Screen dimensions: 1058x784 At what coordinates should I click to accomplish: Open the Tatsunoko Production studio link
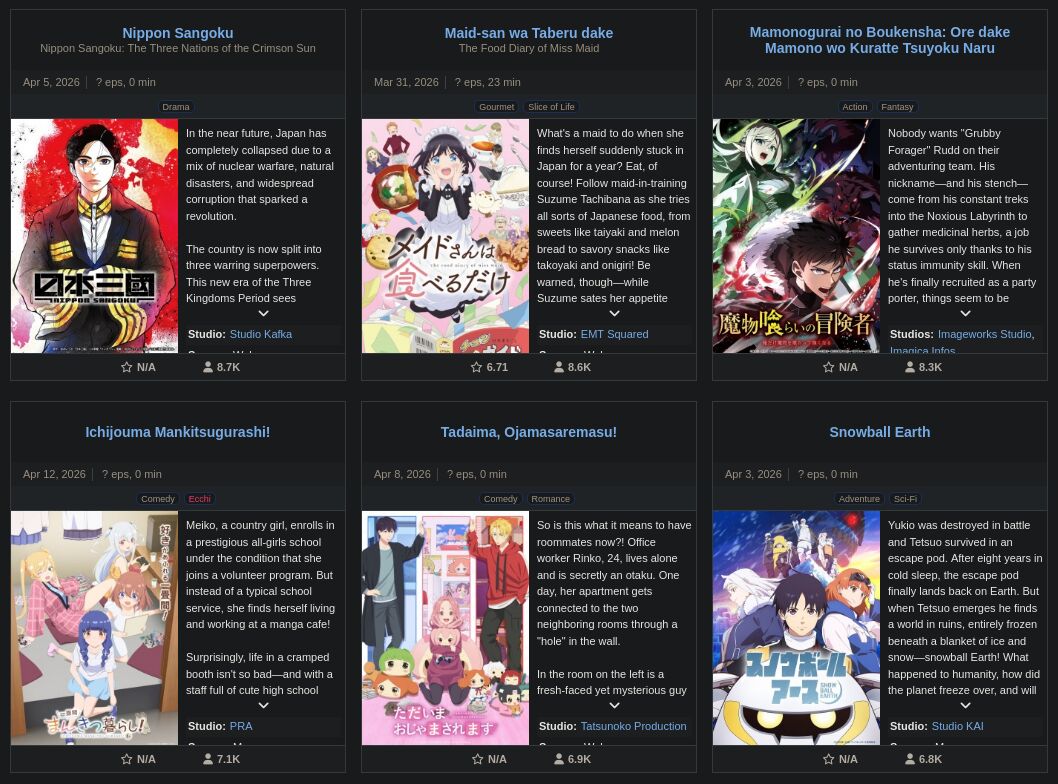coord(634,726)
